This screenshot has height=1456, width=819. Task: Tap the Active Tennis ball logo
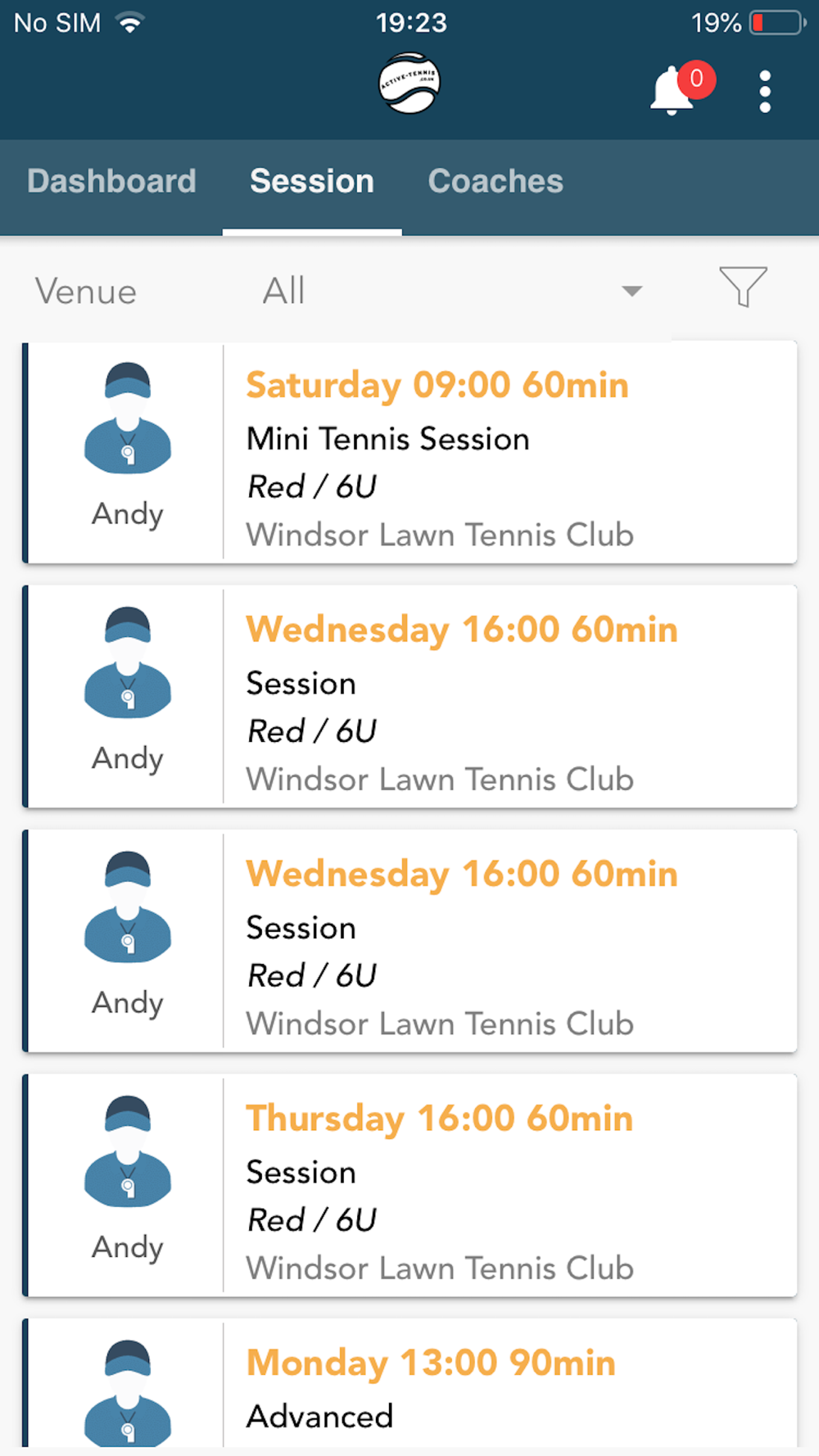coord(409,83)
